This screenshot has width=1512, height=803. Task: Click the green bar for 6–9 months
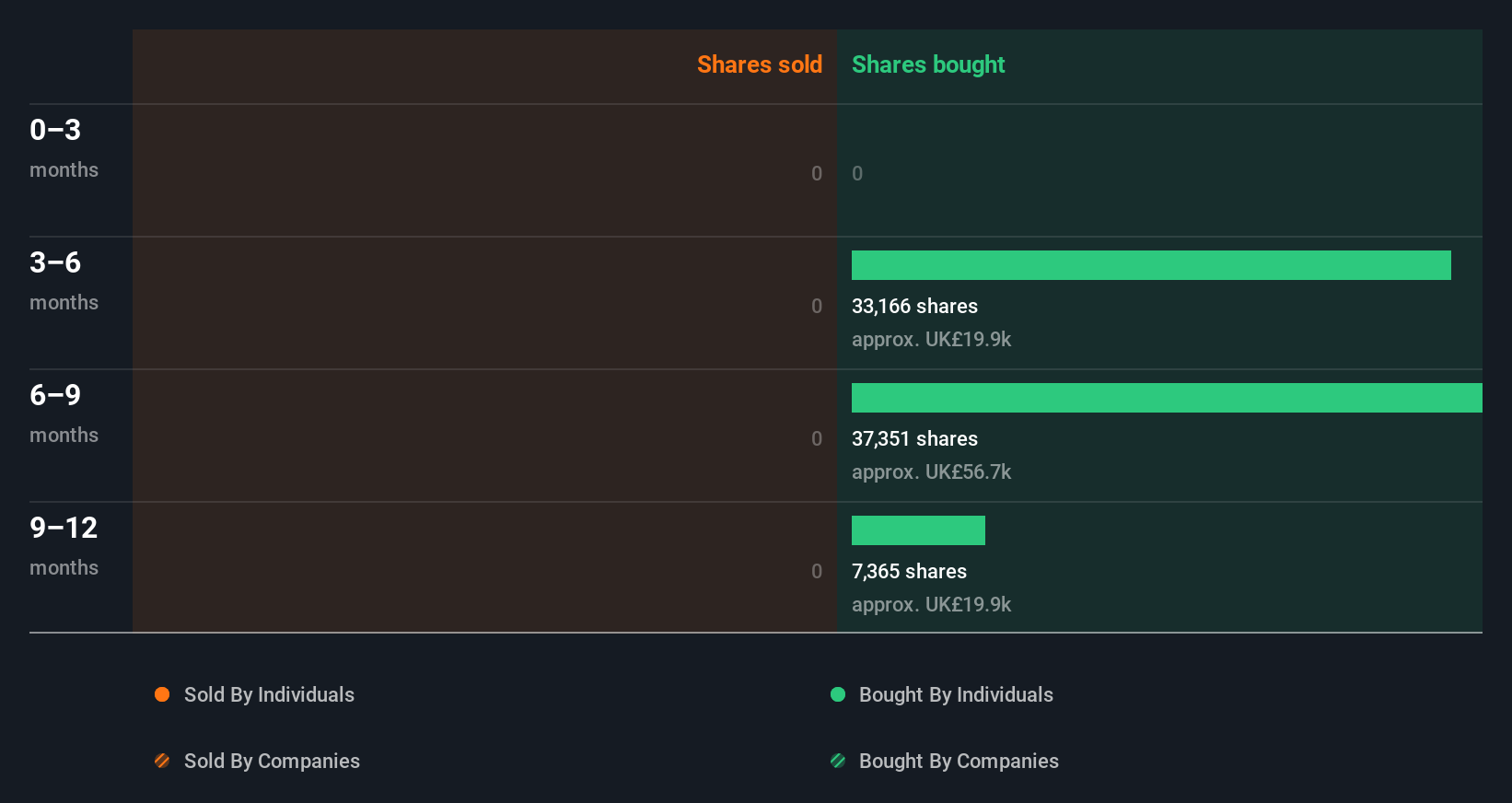click(x=1167, y=398)
